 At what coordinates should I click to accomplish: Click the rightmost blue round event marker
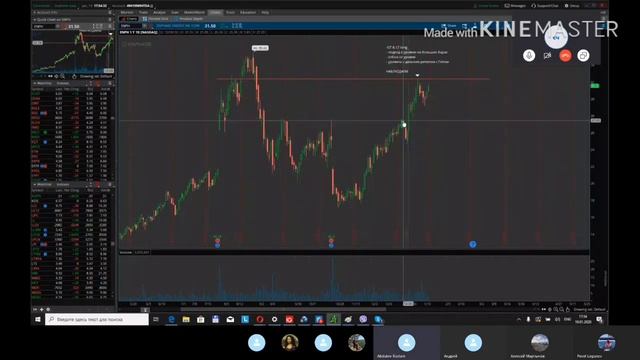pyautogui.click(x=473, y=244)
